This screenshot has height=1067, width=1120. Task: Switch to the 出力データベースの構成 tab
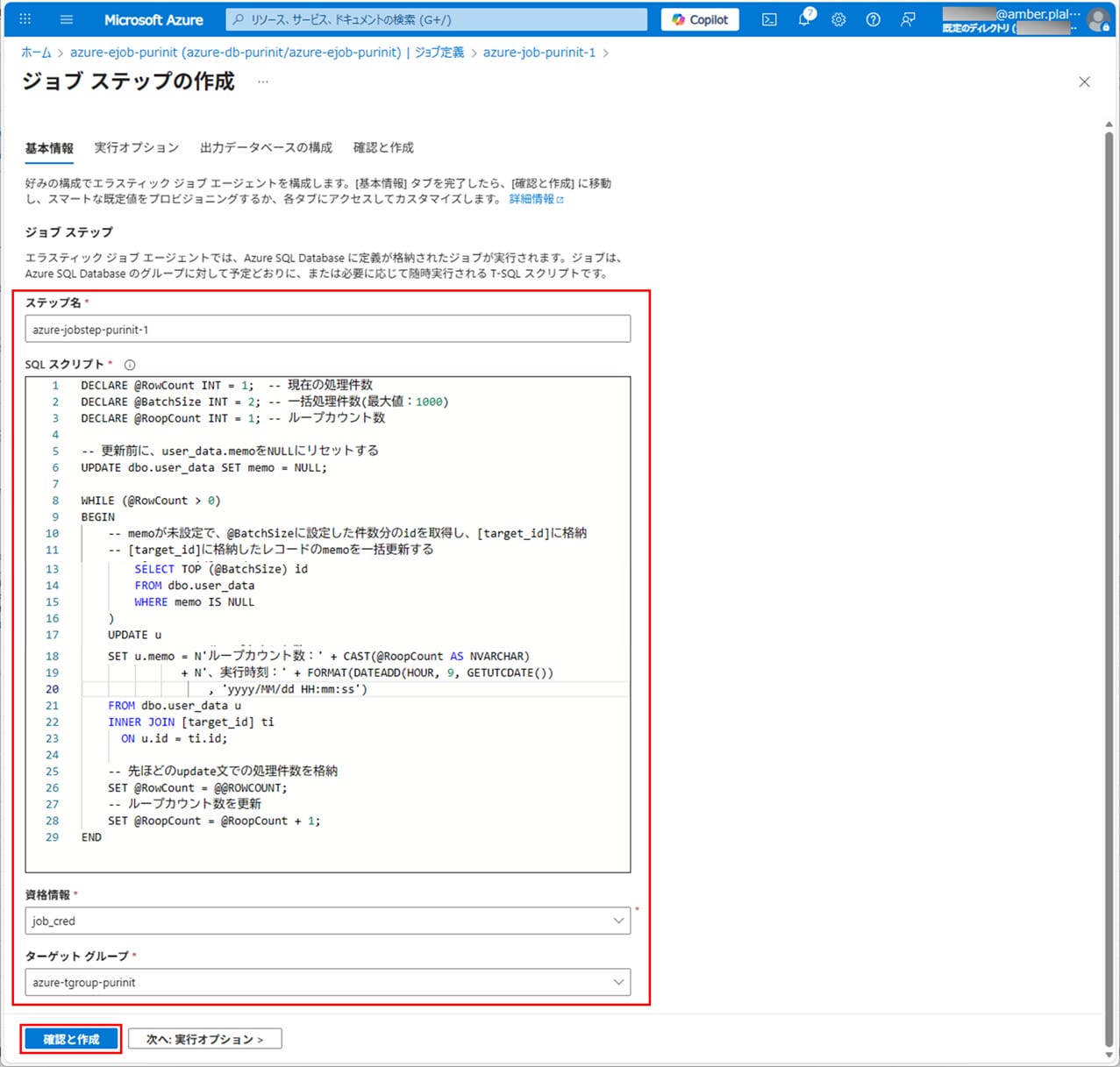pos(266,147)
